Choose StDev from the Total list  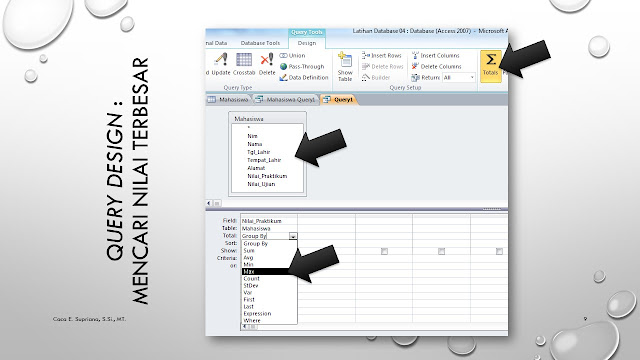(269, 286)
